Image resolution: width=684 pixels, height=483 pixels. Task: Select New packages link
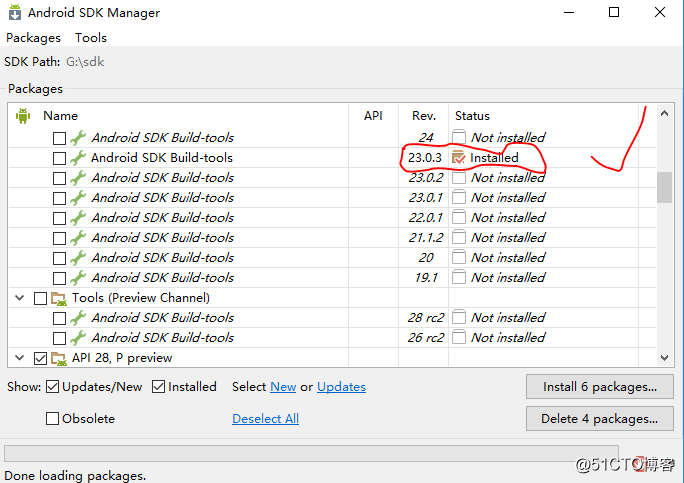click(283, 387)
